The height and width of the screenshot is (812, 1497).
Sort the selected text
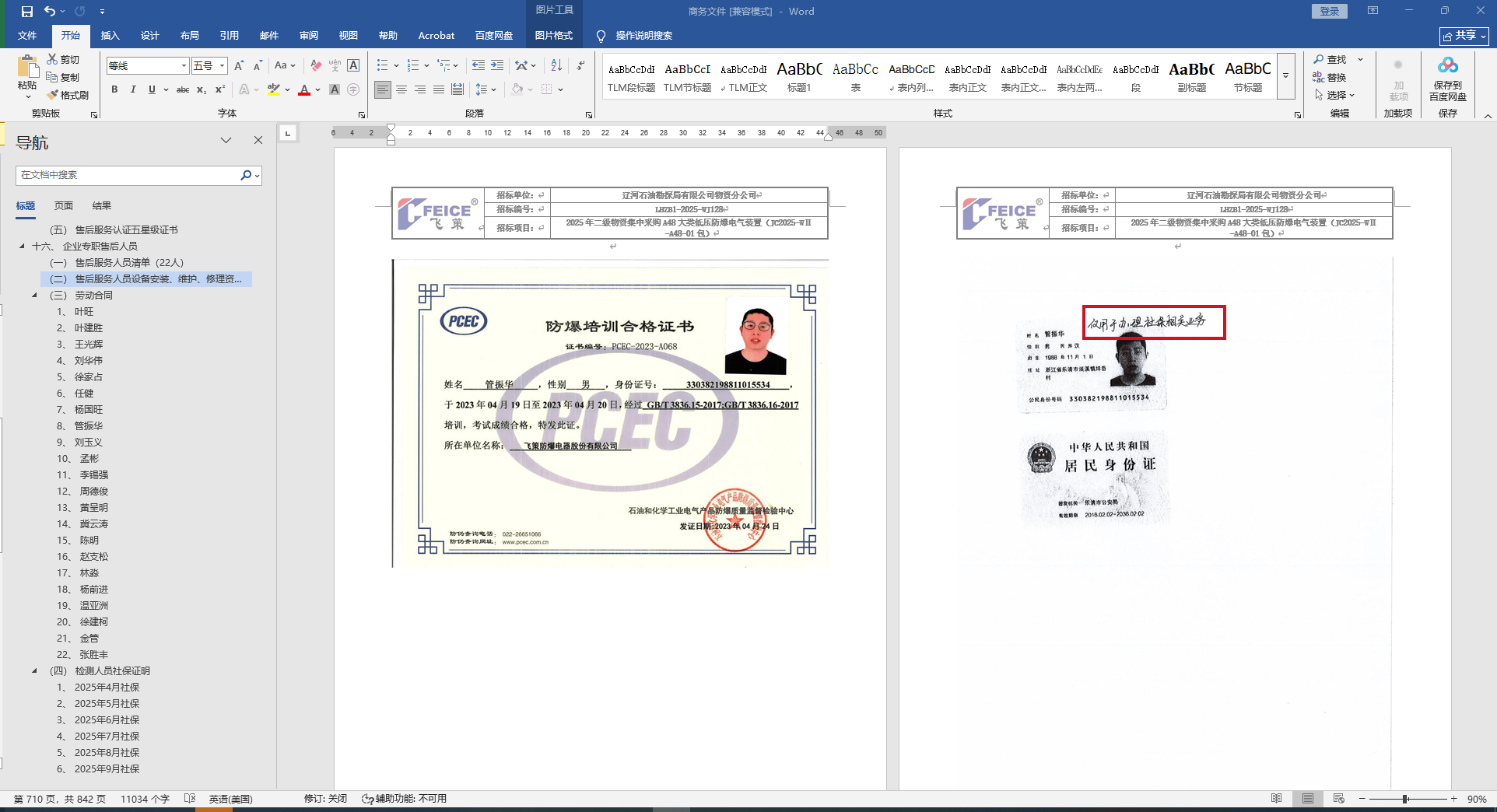point(556,65)
